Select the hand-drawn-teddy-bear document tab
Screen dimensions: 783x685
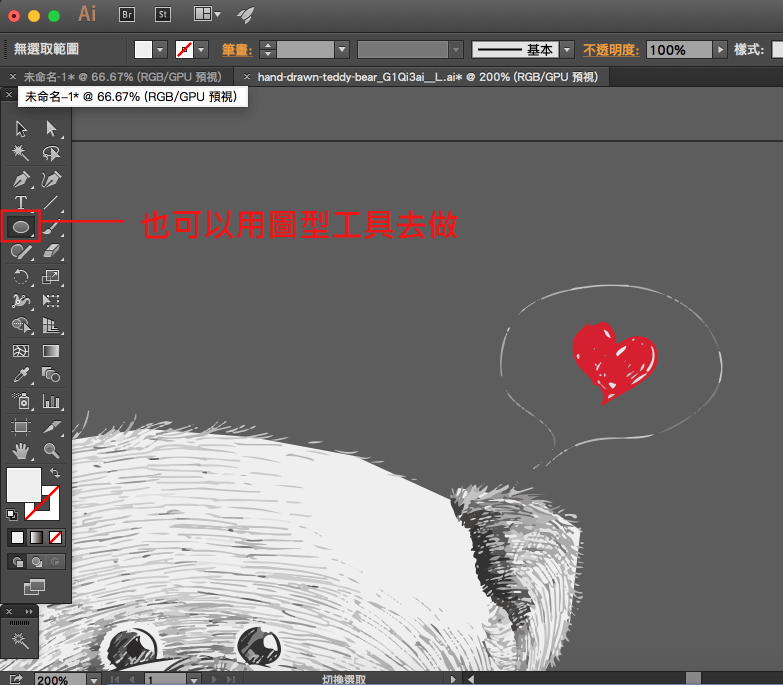point(420,76)
